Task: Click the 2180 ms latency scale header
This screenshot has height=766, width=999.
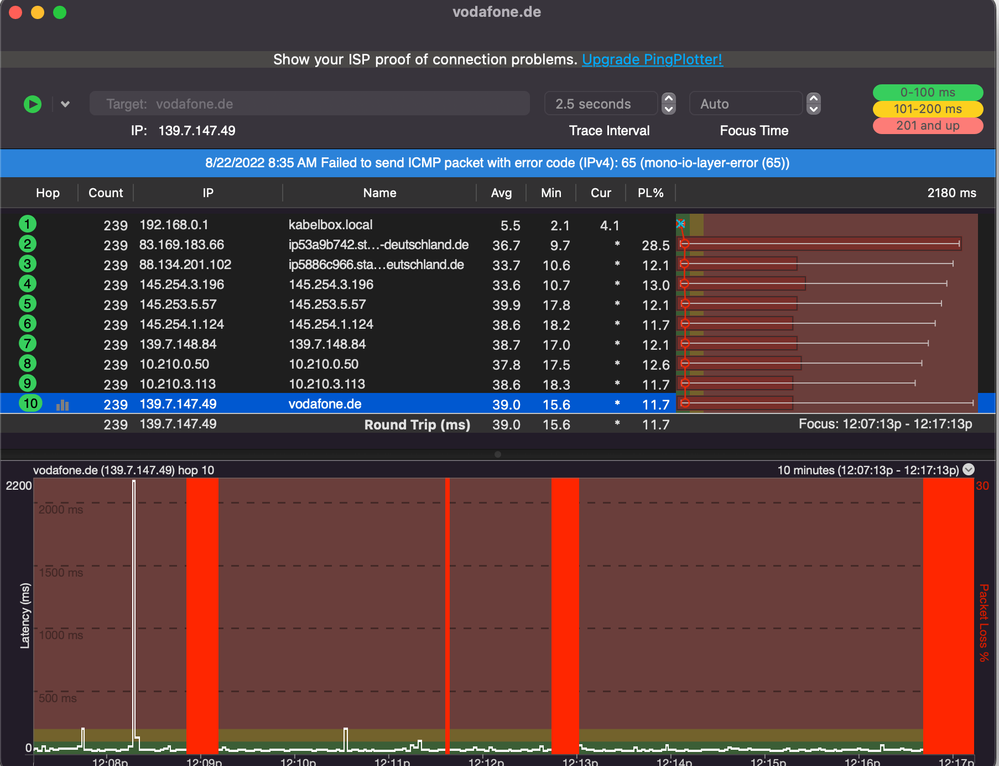Action: click(951, 193)
